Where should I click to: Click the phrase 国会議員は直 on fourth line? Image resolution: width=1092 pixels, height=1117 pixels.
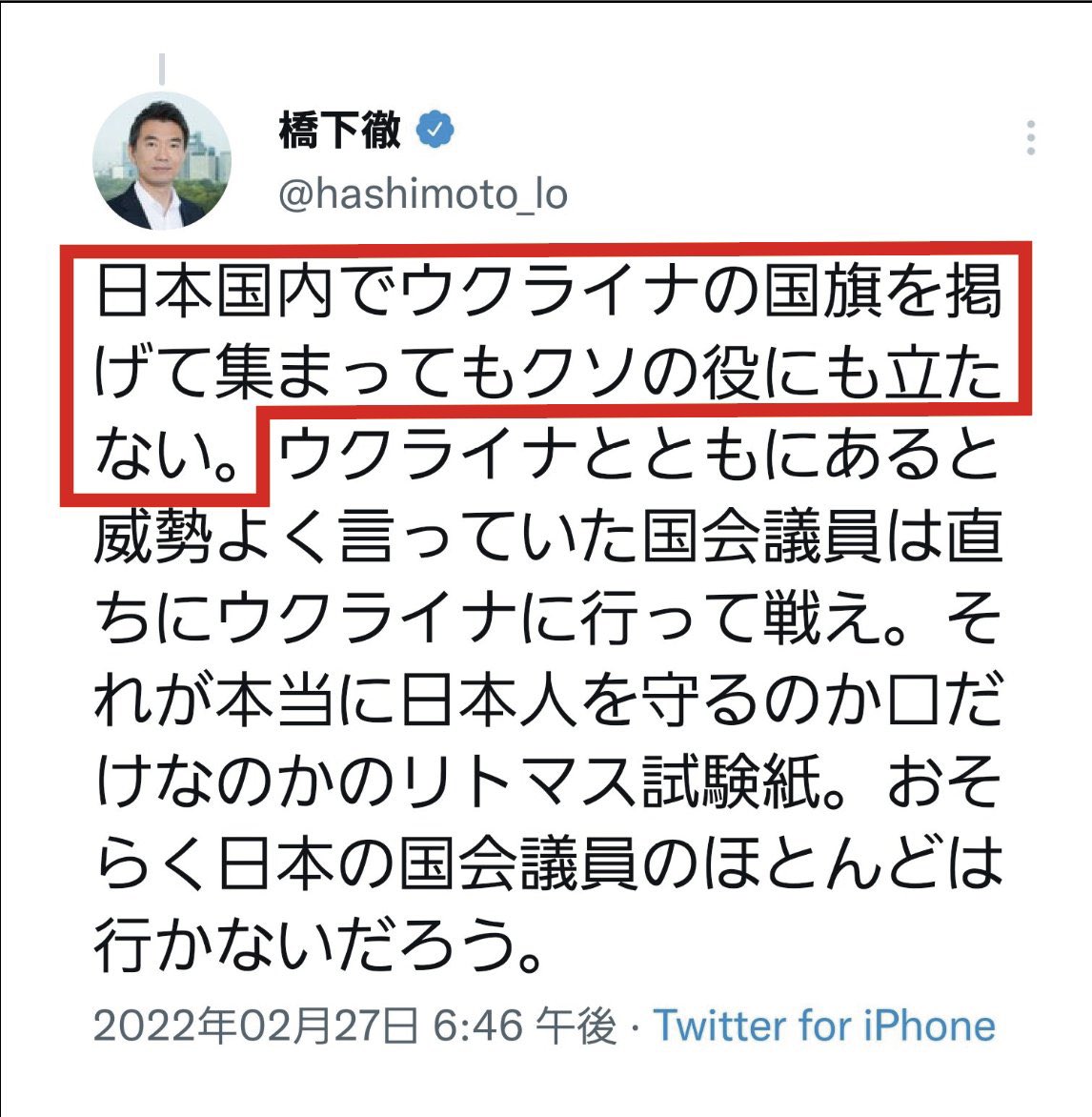tap(822, 536)
